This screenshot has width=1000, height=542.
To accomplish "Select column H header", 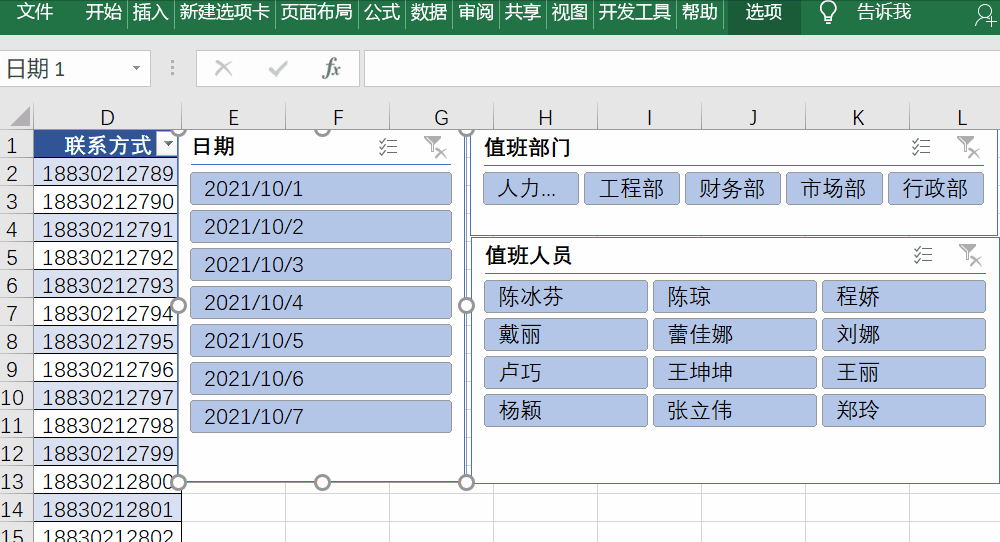I will [x=545, y=117].
